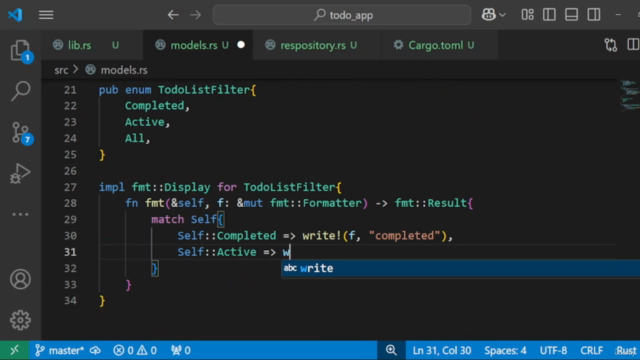Change line ending via CRLF
This screenshot has height=360, width=640.
pos(591,350)
